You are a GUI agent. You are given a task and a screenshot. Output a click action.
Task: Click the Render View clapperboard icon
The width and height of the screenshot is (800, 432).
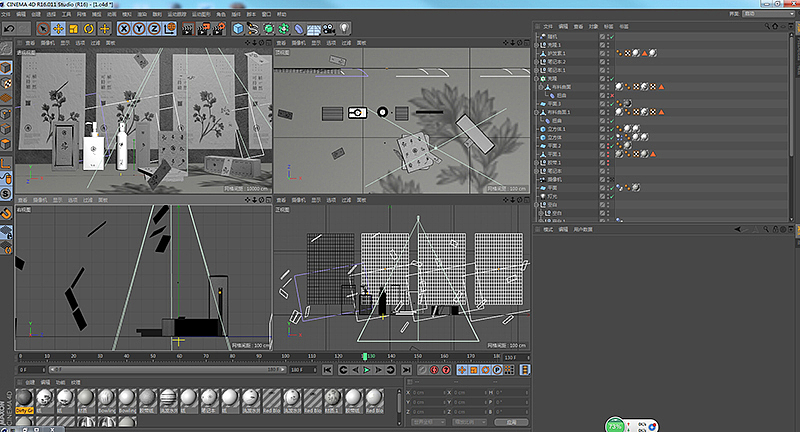click(190, 28)
